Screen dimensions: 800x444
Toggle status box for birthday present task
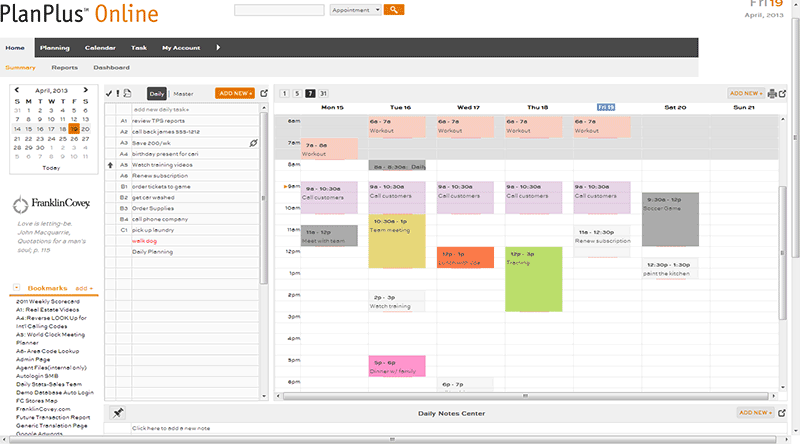[110, 154]
